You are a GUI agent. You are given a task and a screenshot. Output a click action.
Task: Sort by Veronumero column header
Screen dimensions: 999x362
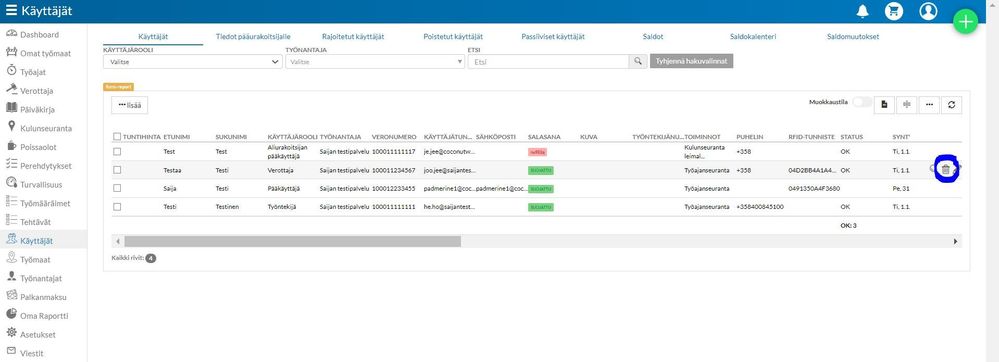[x=394, y=137]
